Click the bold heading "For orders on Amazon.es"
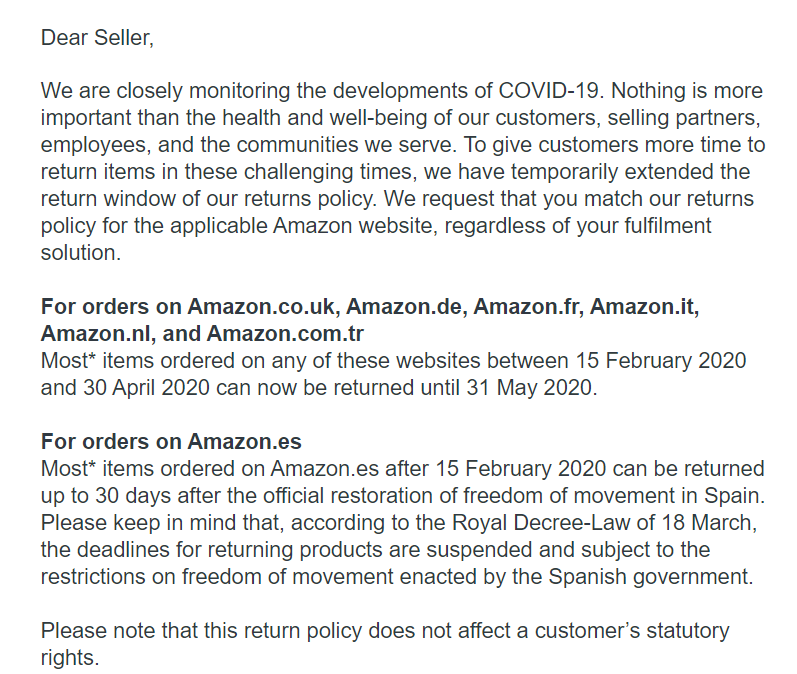Screen dimensions: 797x674 point(171,441)
